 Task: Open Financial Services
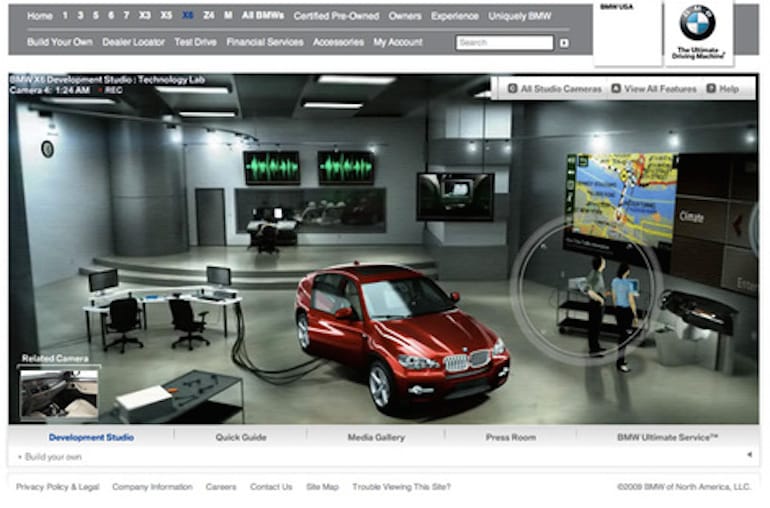pos(265,42)
